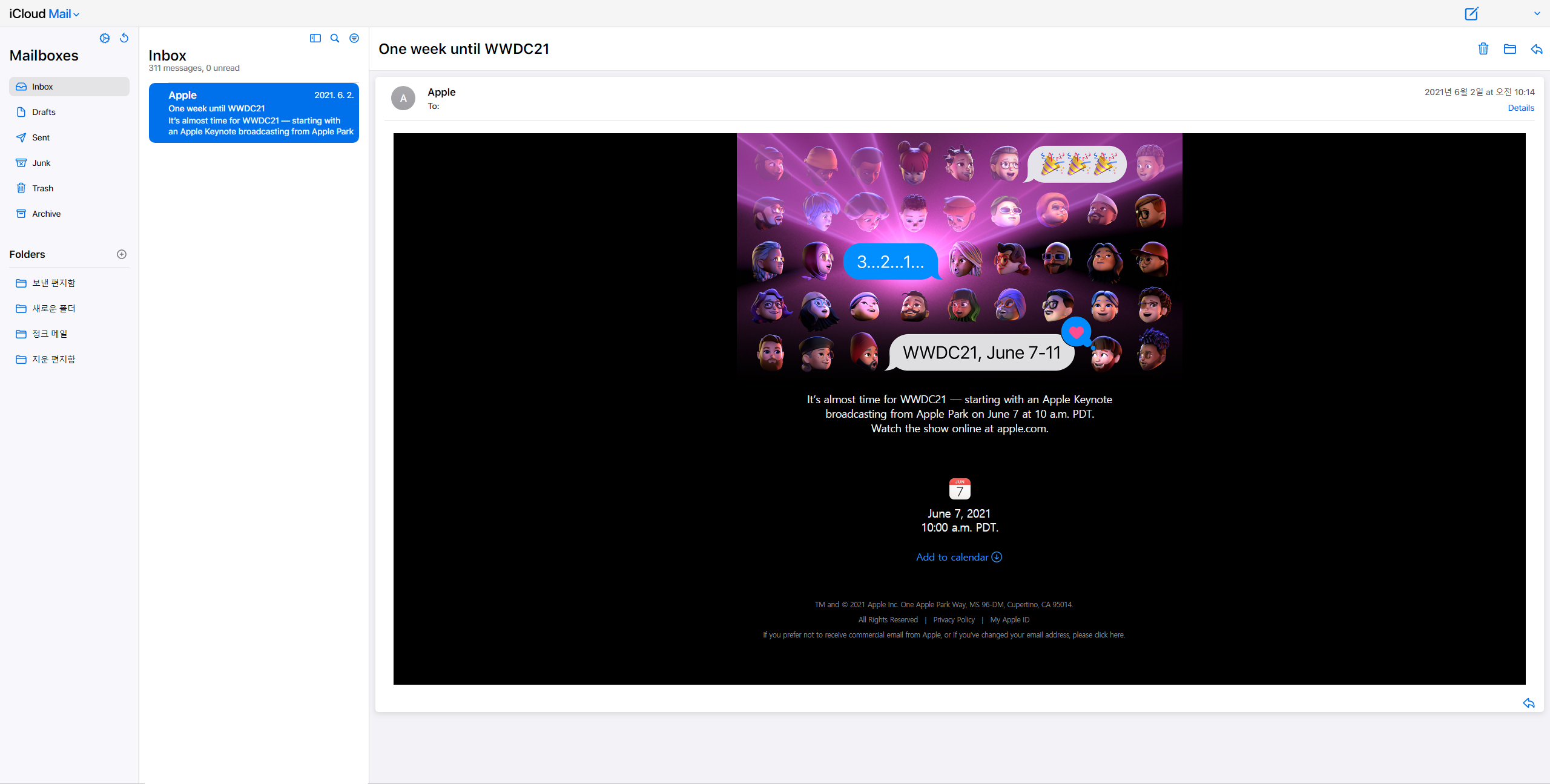Click the search magnifier icon in Inbox
Screen dimensions: 1550x784
click(335, 38)
